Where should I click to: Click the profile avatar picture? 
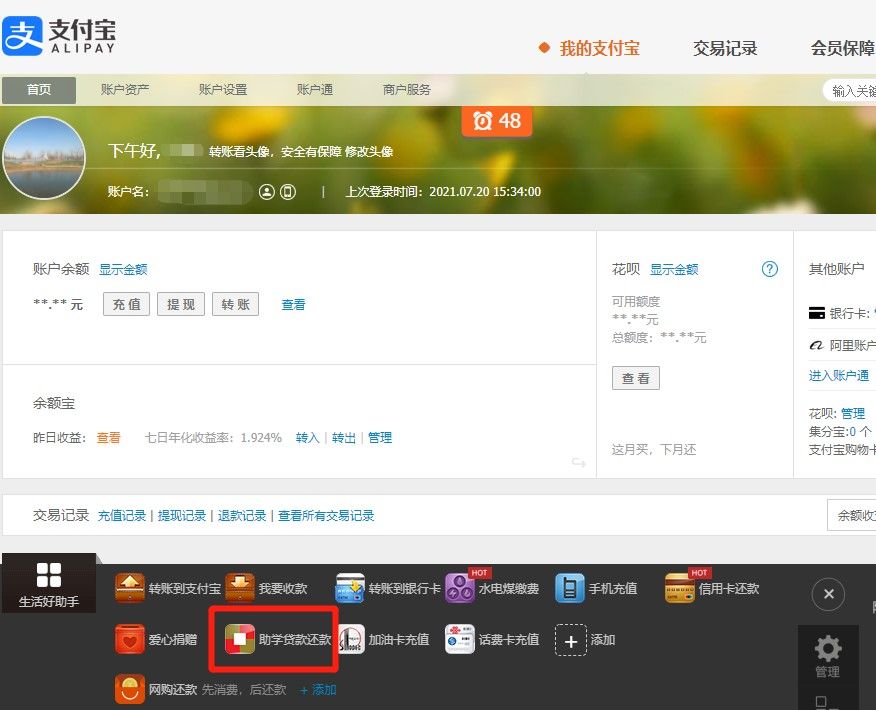point(44,158)
